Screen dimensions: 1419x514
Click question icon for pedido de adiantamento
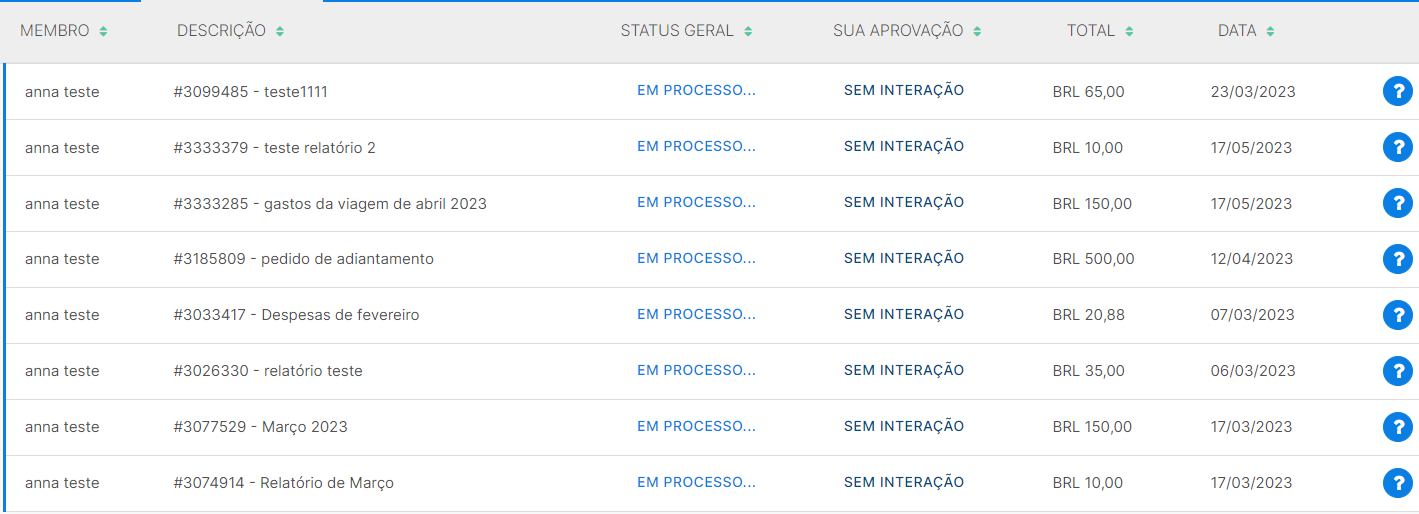1397,259
